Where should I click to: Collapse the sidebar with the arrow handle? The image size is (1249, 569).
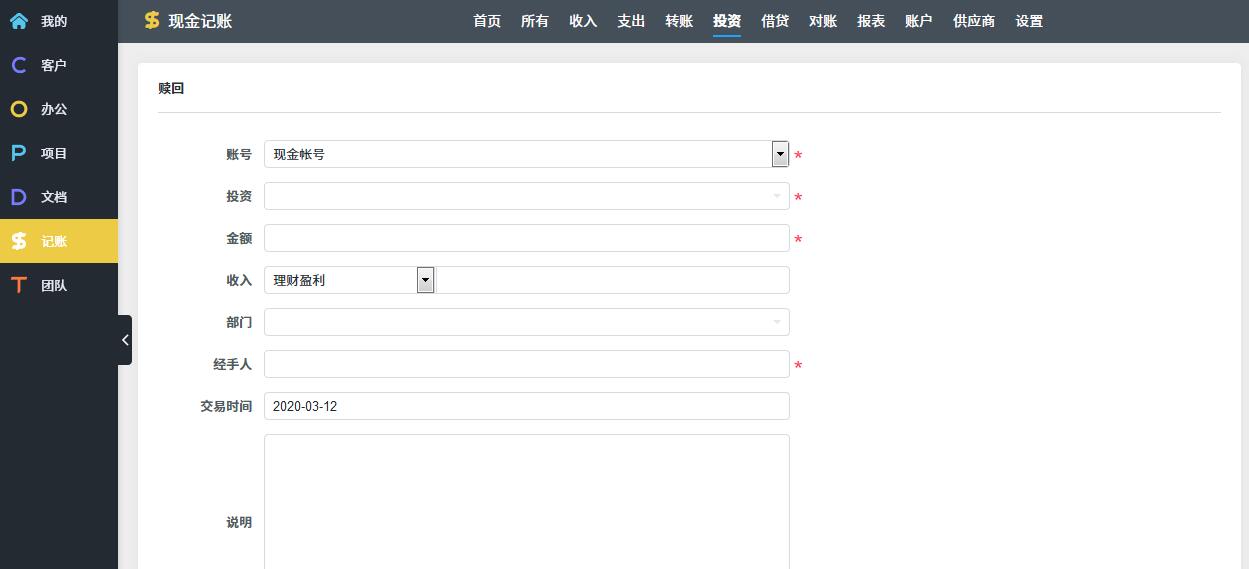tap(125, 340)
